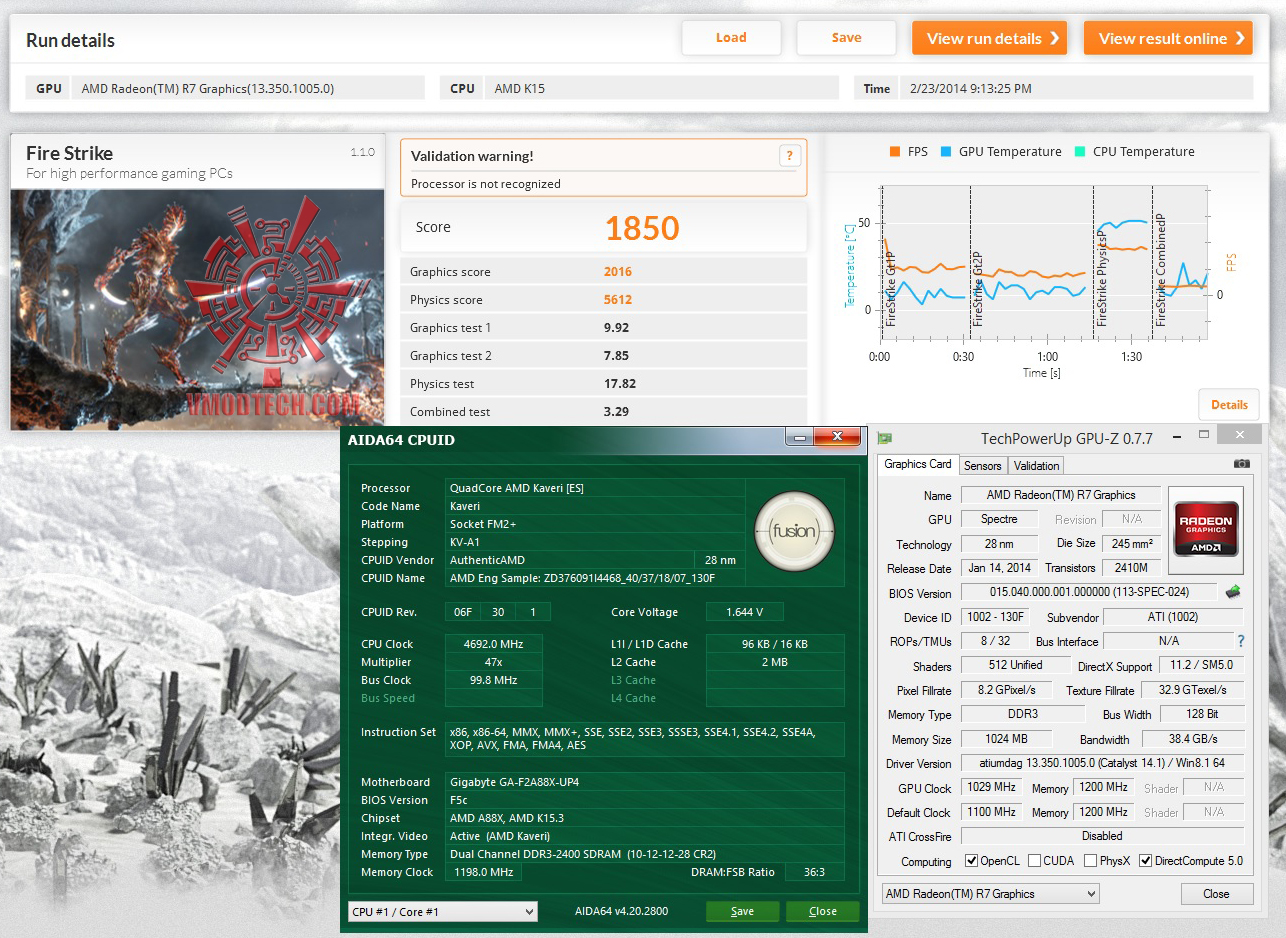Image resolution: width=1286 pixels, height=938 pixels.
Task: Toggle the OpenCL checkbox in GPU-Z
Action: [x=972, y=861]
